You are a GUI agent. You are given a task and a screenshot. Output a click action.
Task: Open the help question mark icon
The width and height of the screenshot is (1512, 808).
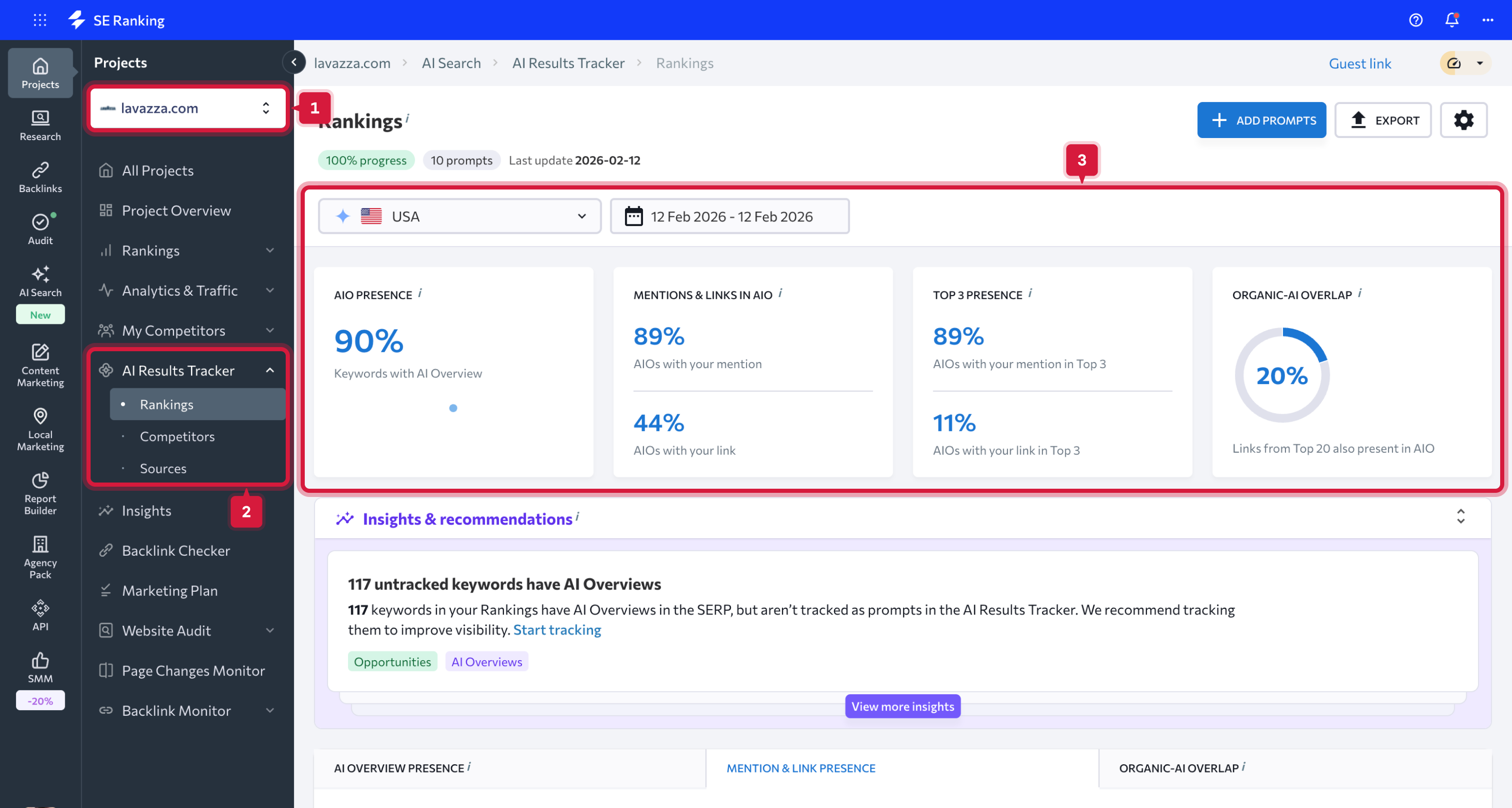tap(1415, 20)
